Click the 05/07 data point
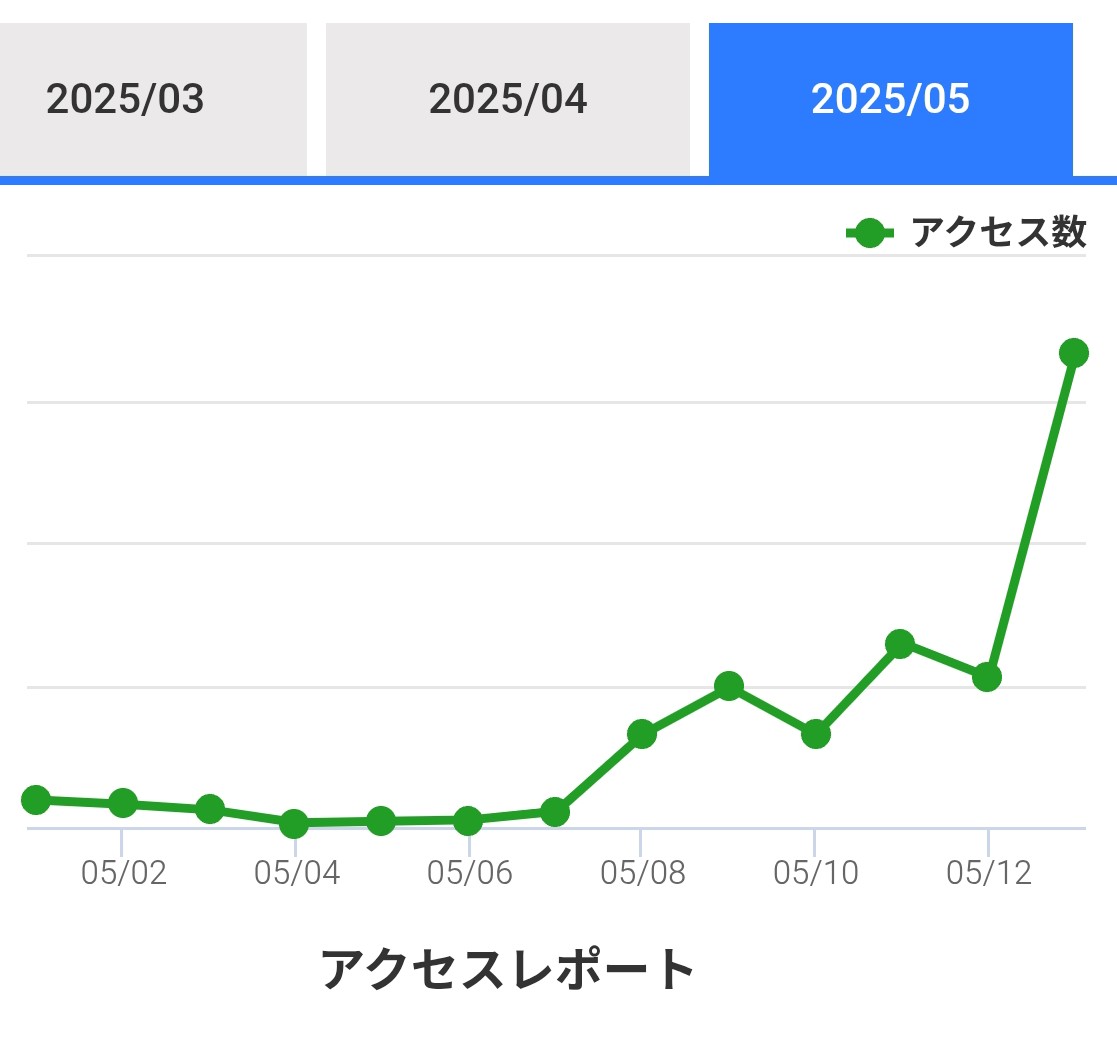Viewport: 1117px width, 1039px height. pos(555,811)
